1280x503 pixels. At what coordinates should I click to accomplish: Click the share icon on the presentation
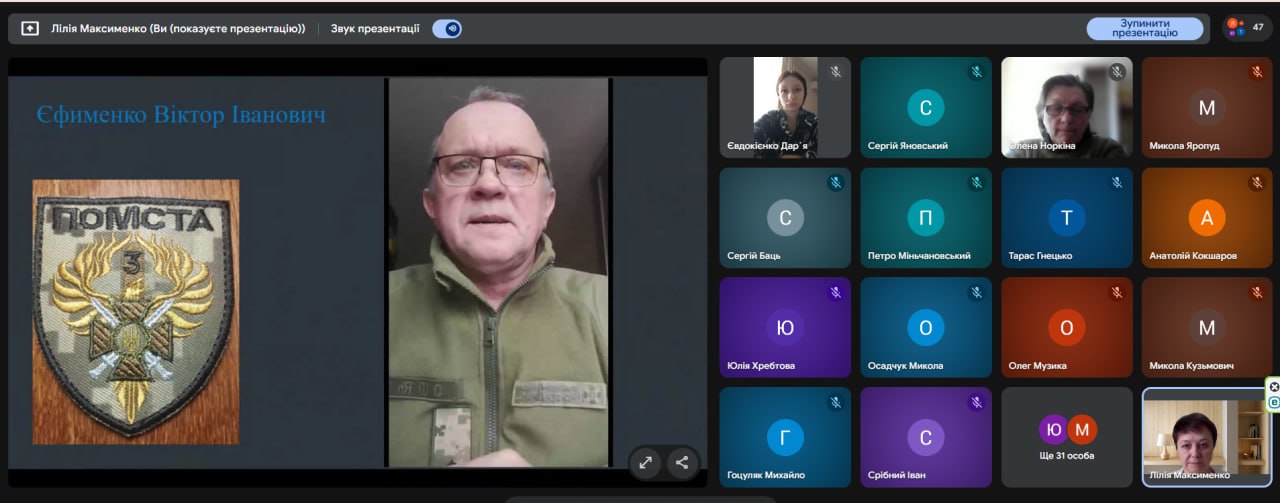tap(682, 462)
